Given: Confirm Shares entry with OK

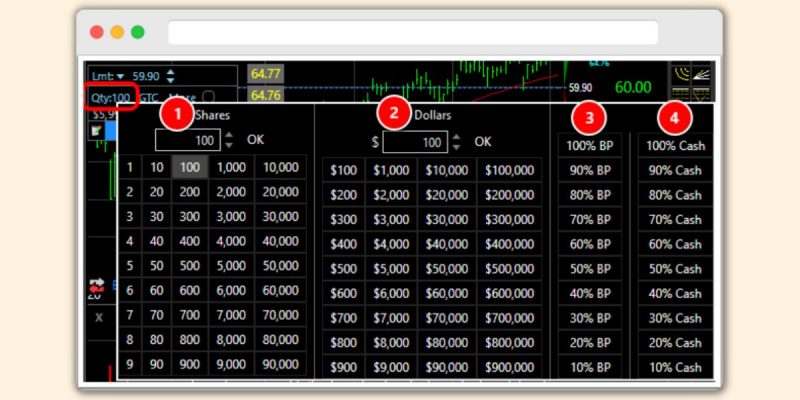Looking at the screenshot, I should coord(255,140).
